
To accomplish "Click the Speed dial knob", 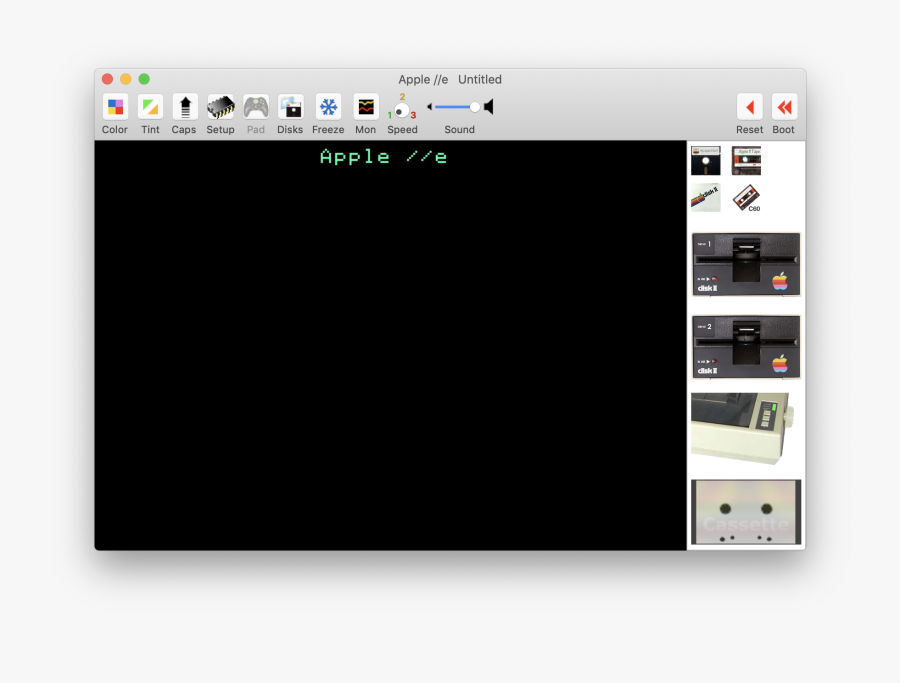I will (402, 110).
